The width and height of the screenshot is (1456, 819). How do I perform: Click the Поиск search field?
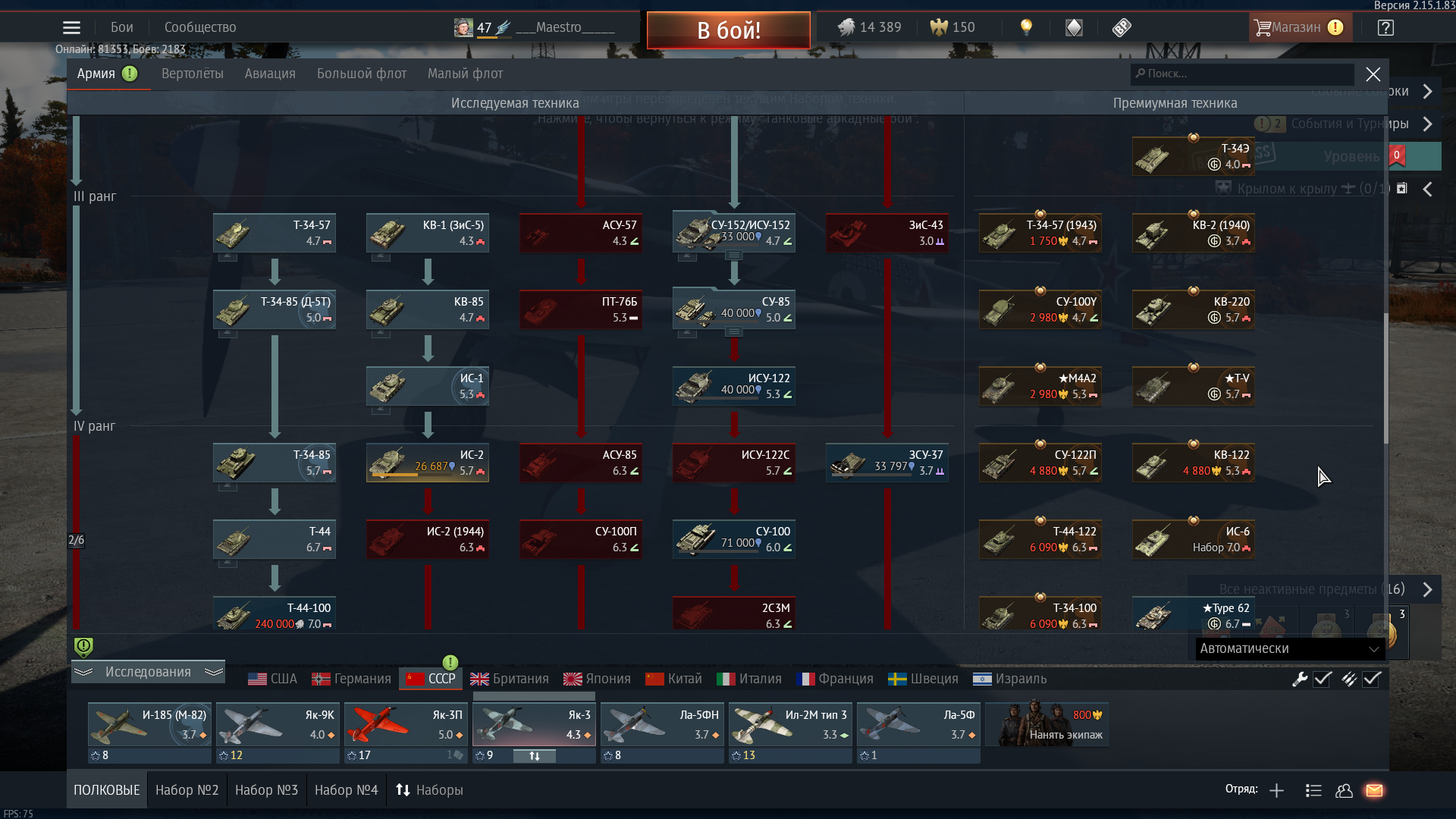pos(1242,74)
